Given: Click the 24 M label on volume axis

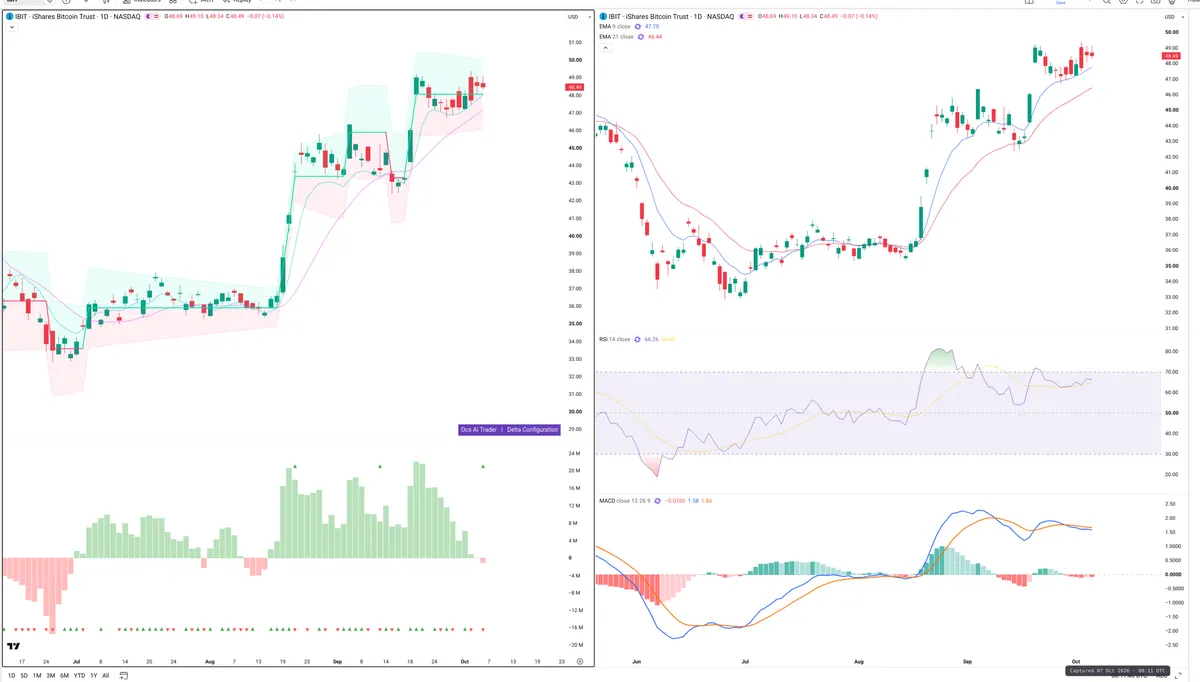Looking at the screenshot, I should (x=575, y=454).
